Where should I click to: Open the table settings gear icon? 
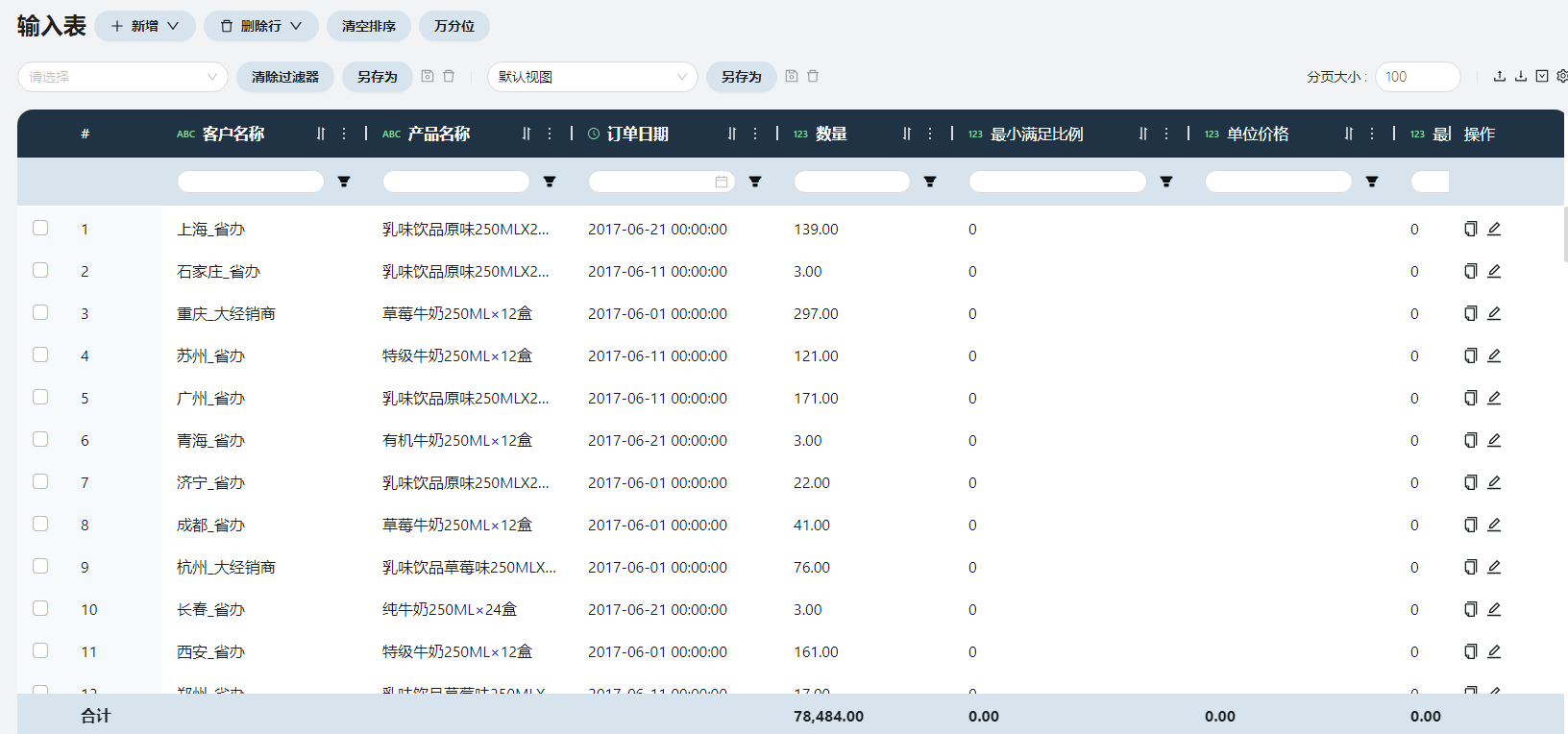point(1562,77)
